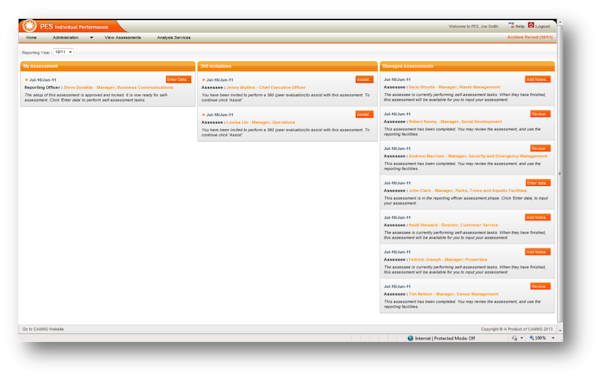600x379 pixels.
Task: Open the Archive Period (10/11) link
Action: click(530, 37)
